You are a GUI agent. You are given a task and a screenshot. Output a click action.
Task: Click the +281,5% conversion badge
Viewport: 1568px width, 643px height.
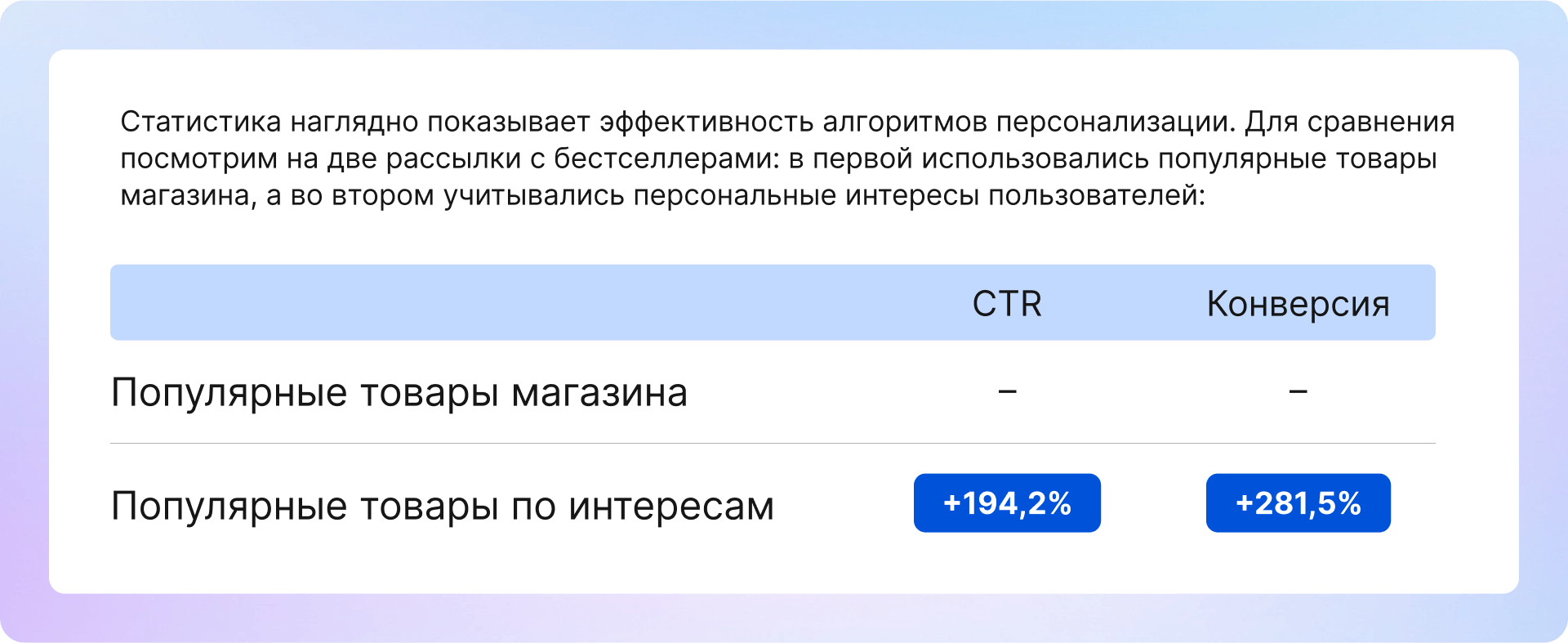1298,503
